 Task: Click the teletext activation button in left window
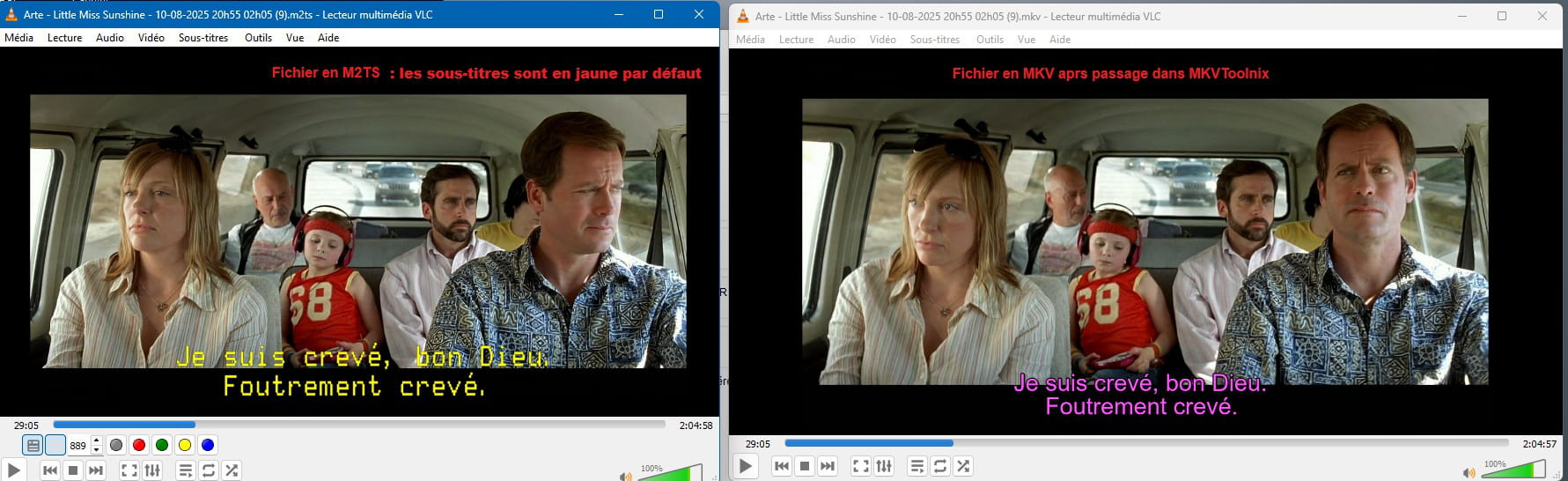(33, 445)
